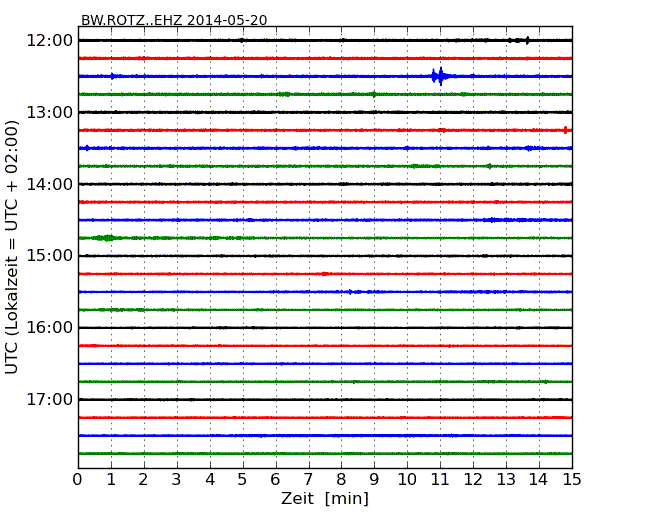Click the x-axis tick label 12
The height and width of the screenshot is (520, 650).
click(473, 479)
